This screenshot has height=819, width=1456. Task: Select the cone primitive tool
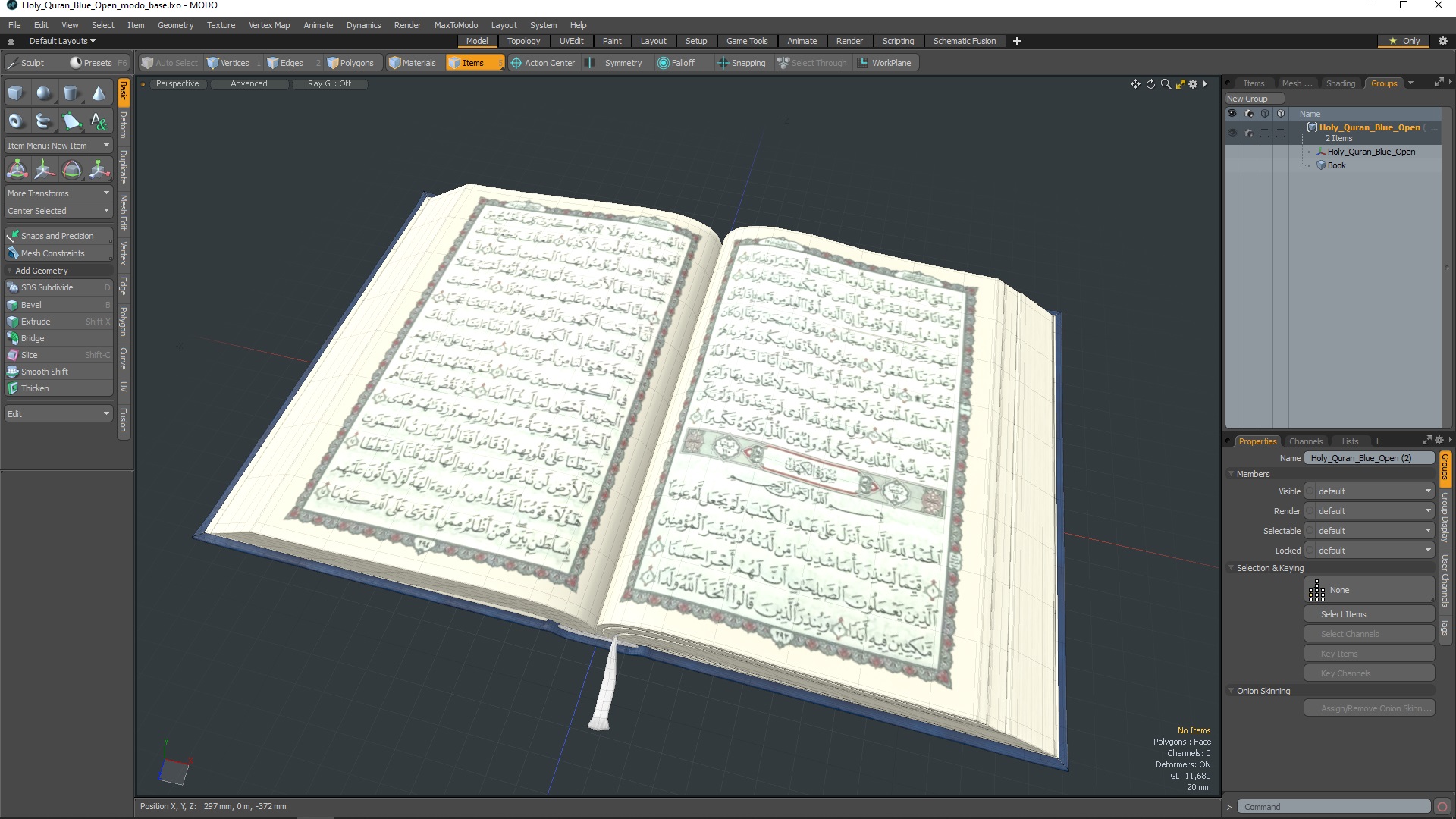99,93
